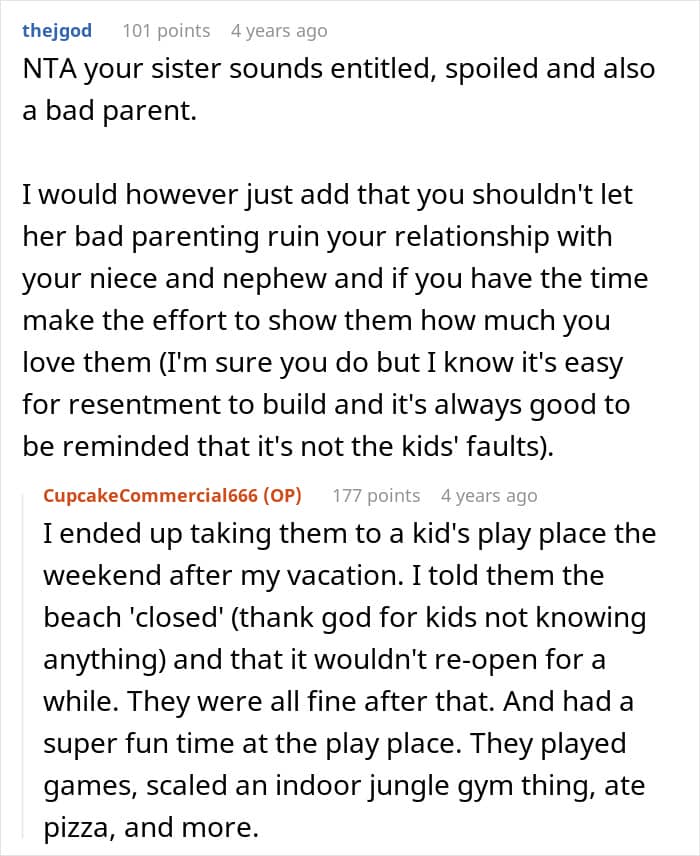The image size is (700, 856).
Task: Click the line mentioning "indoor jungle gym thing"
Action: click(x=344, y=786)
